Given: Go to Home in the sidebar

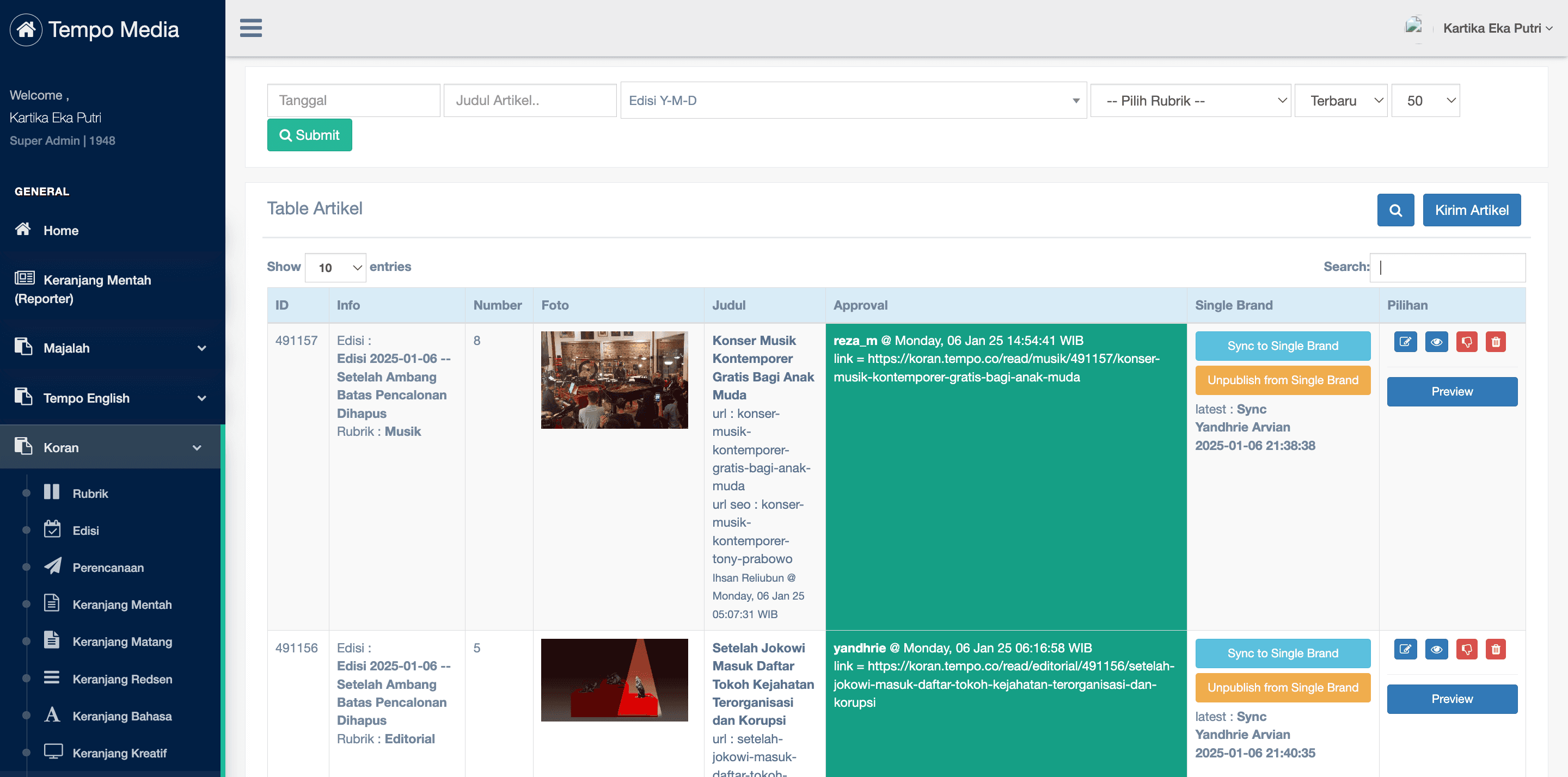Looking at the screenshot, I should coord(113,230).
